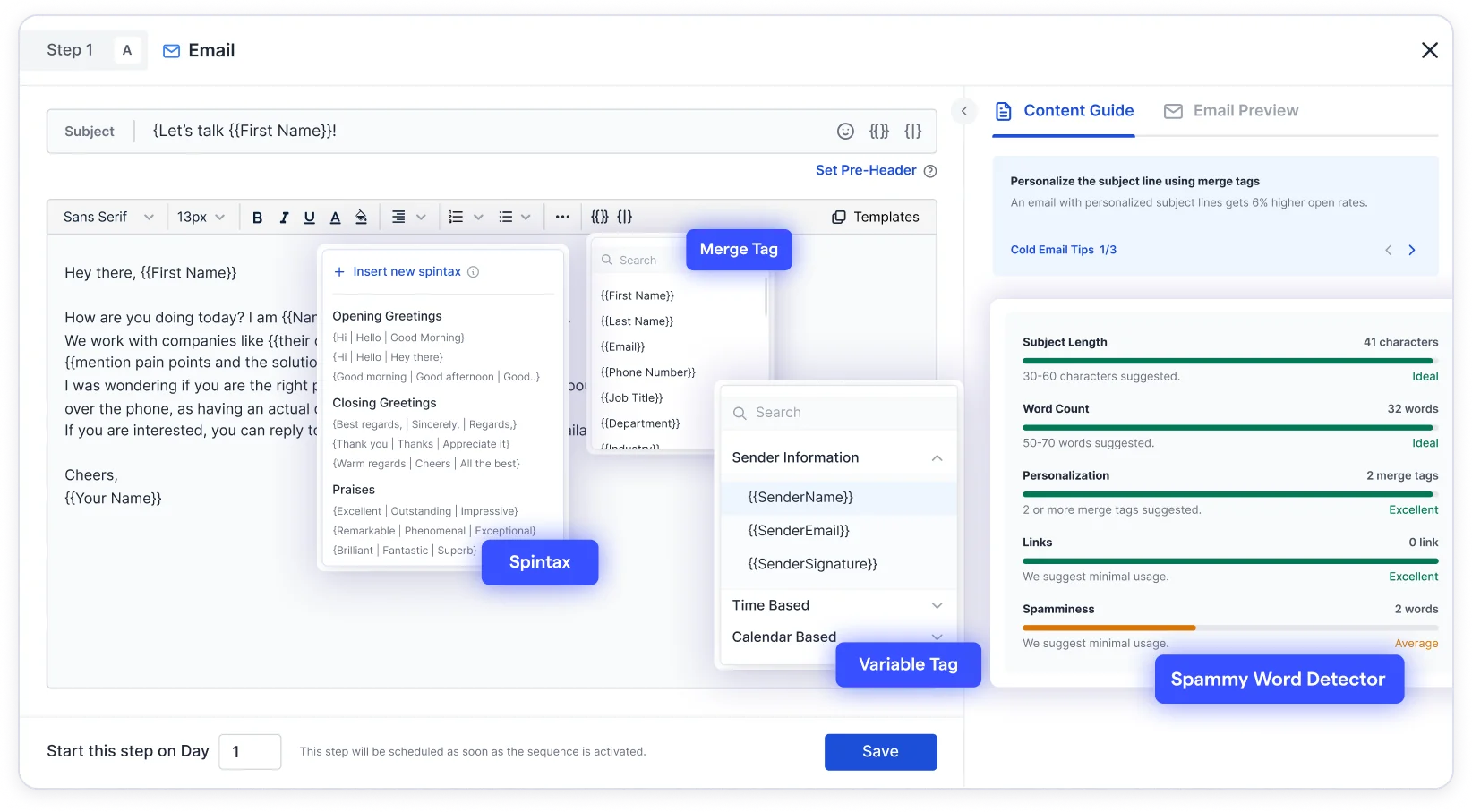Click the text highlight color icon

point(361,218)
